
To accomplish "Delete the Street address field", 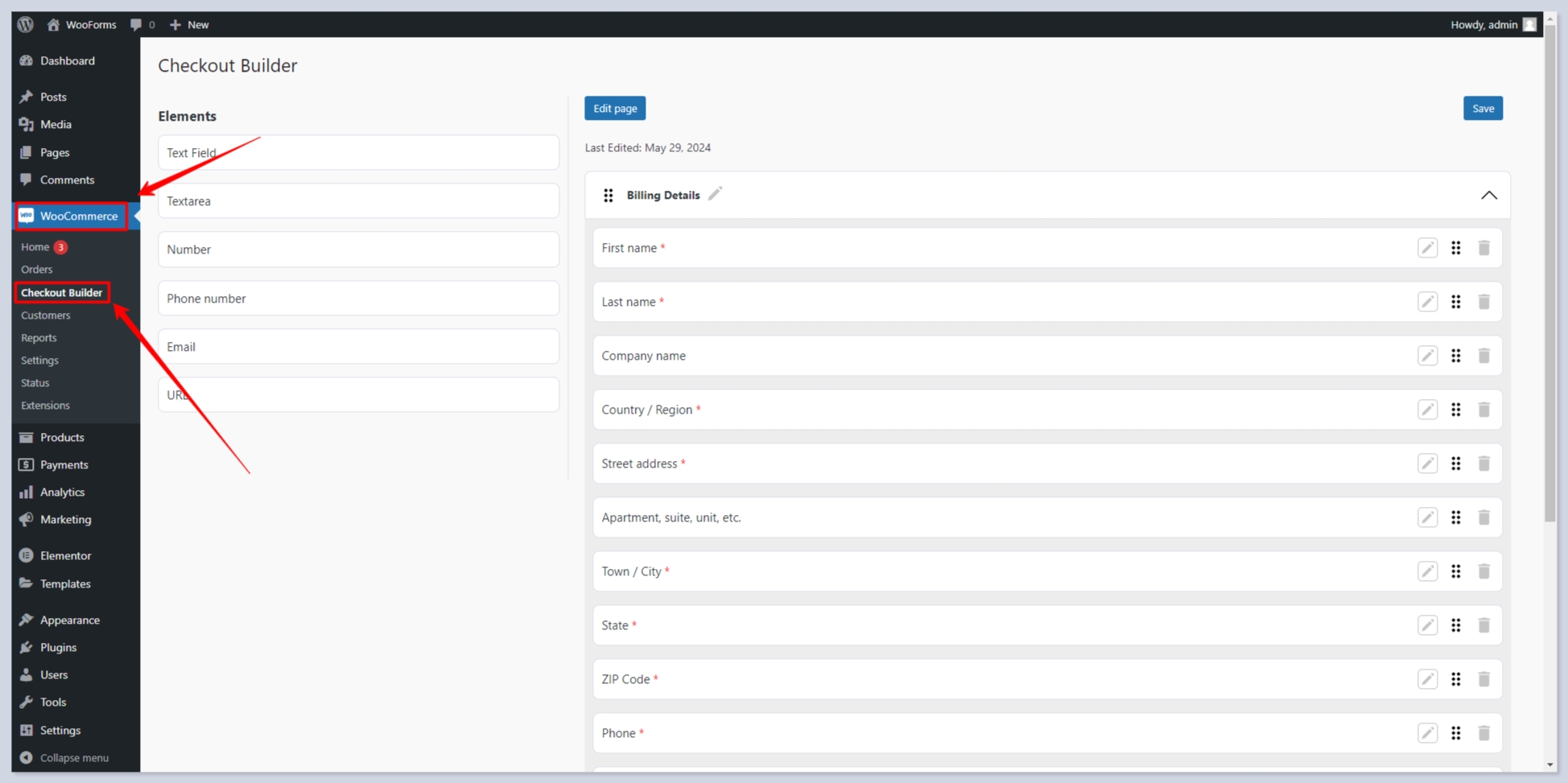I will coord(1483,464).
